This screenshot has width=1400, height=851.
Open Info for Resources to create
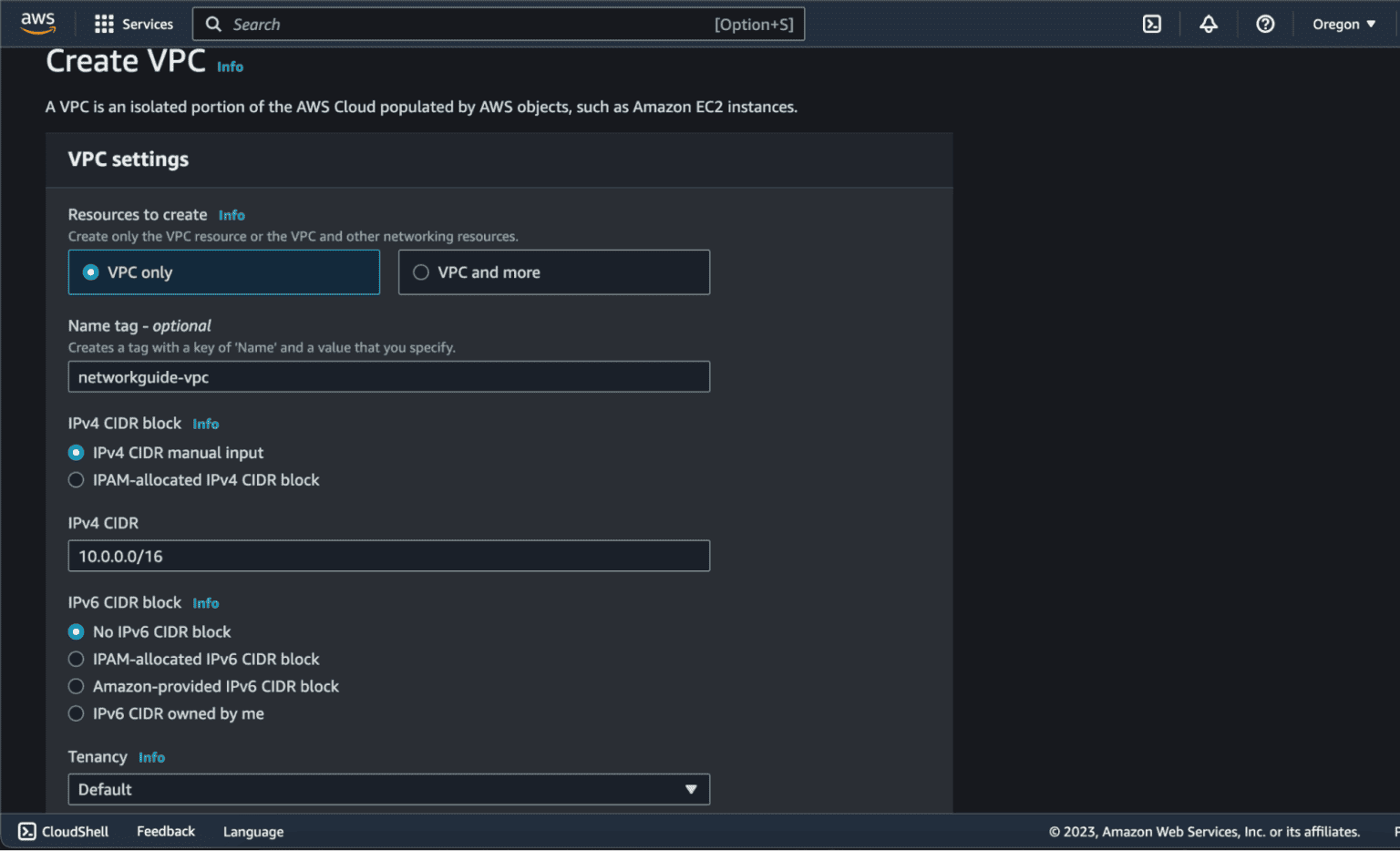pos(232,215)
